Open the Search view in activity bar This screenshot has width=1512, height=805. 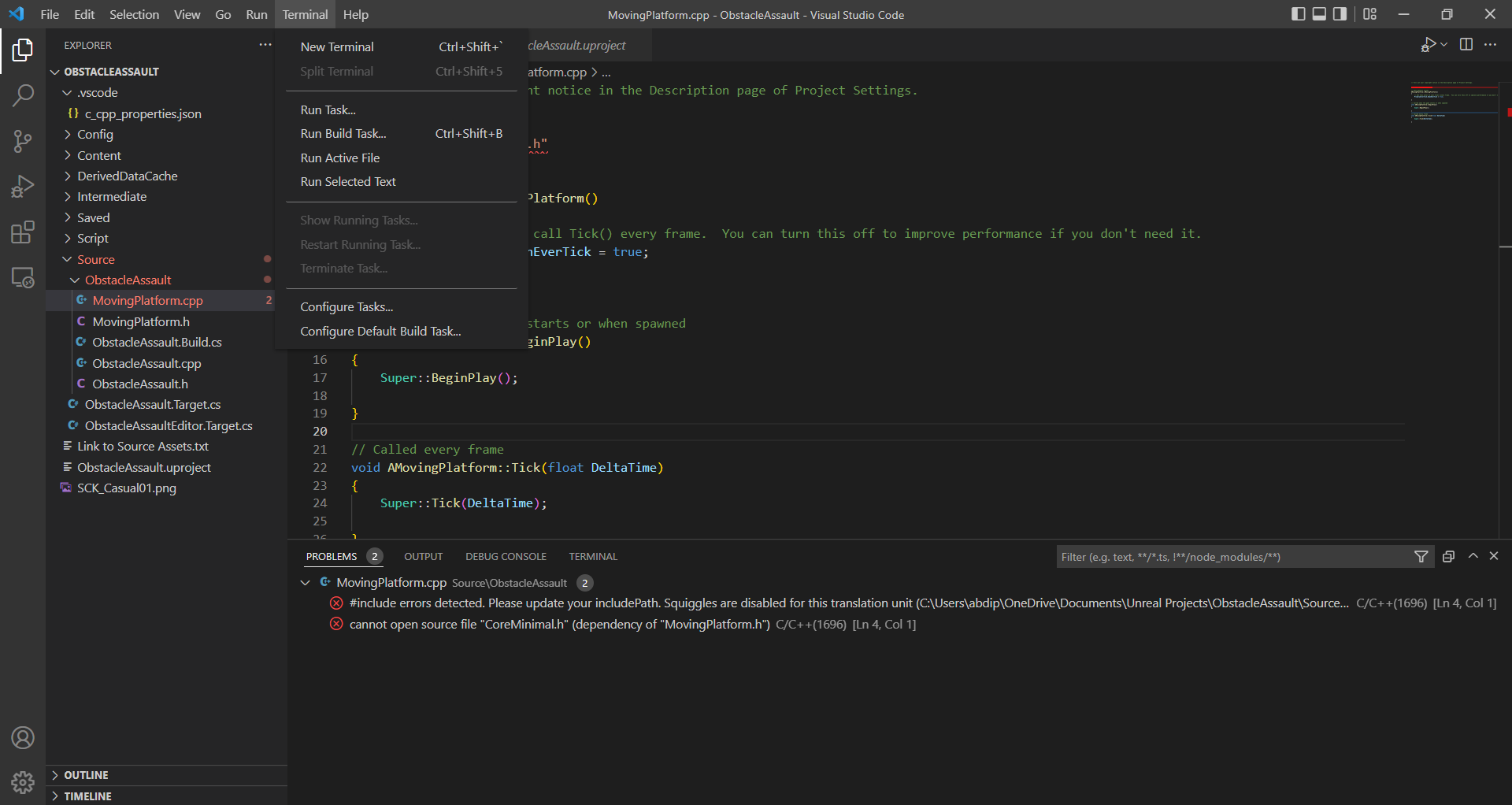point(23,96)
